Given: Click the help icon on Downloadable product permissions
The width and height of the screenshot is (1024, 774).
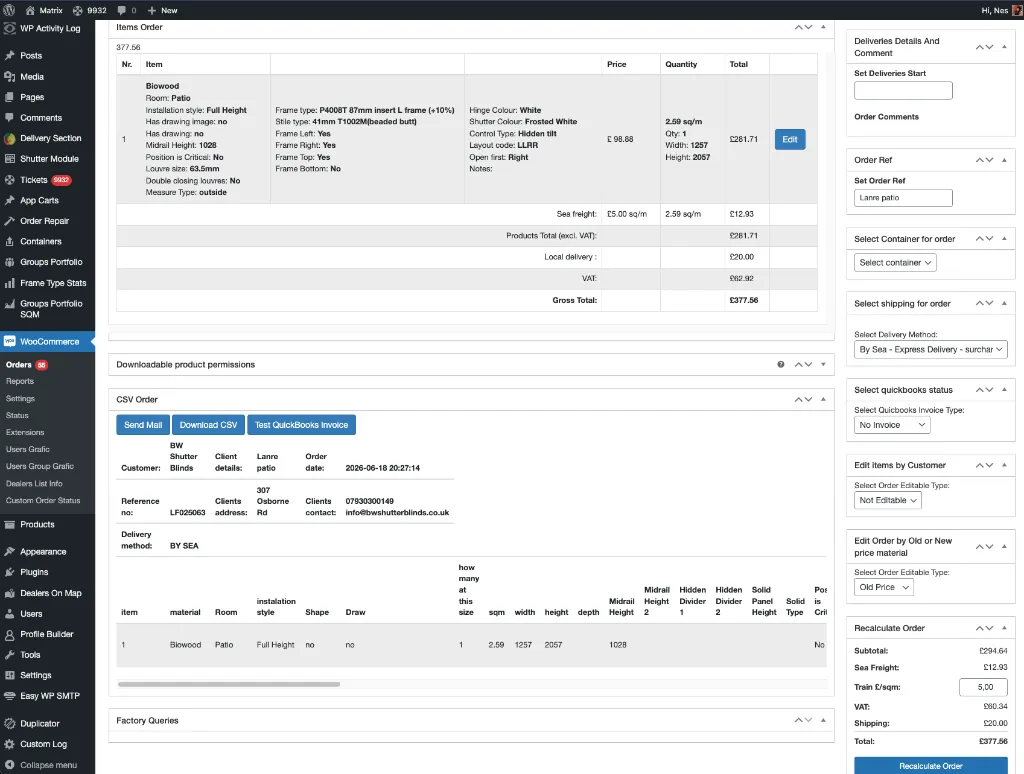Looking at the screenshot, I should click(x=780, y=364).
